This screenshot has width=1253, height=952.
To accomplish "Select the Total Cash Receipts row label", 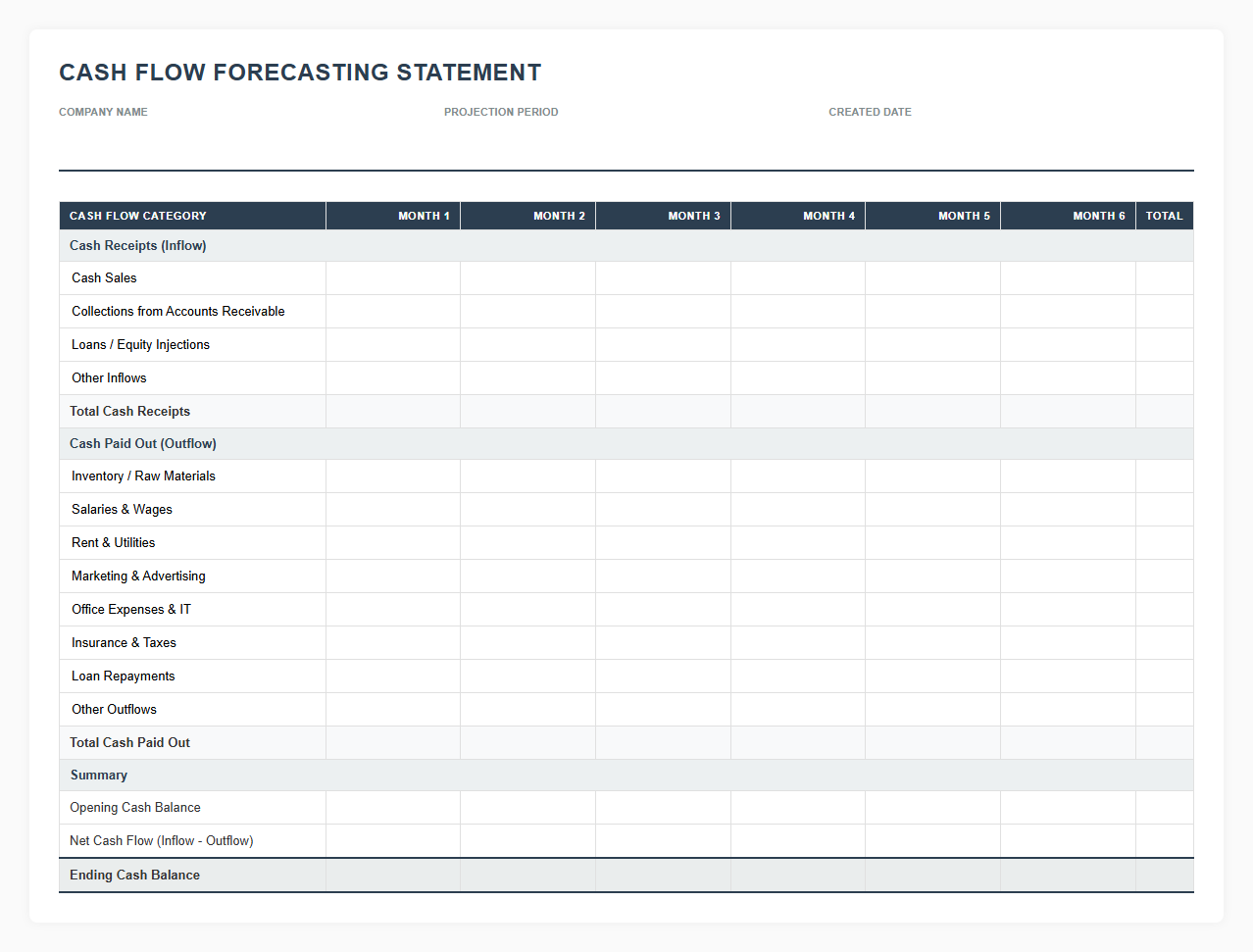I will point(129,412).
